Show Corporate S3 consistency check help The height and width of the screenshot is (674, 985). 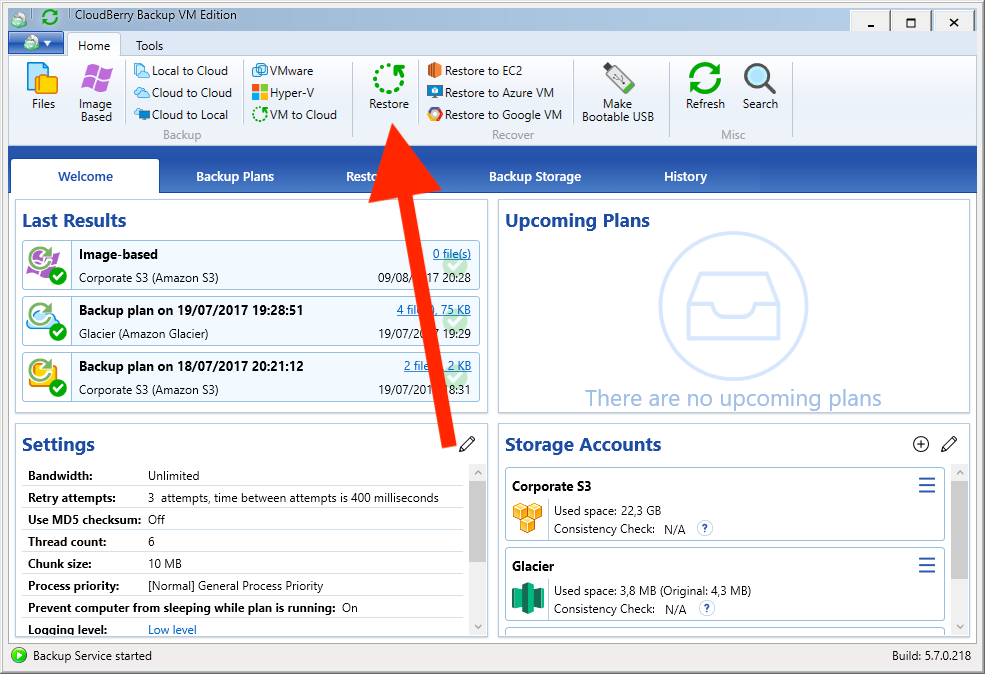click(705, 528)
